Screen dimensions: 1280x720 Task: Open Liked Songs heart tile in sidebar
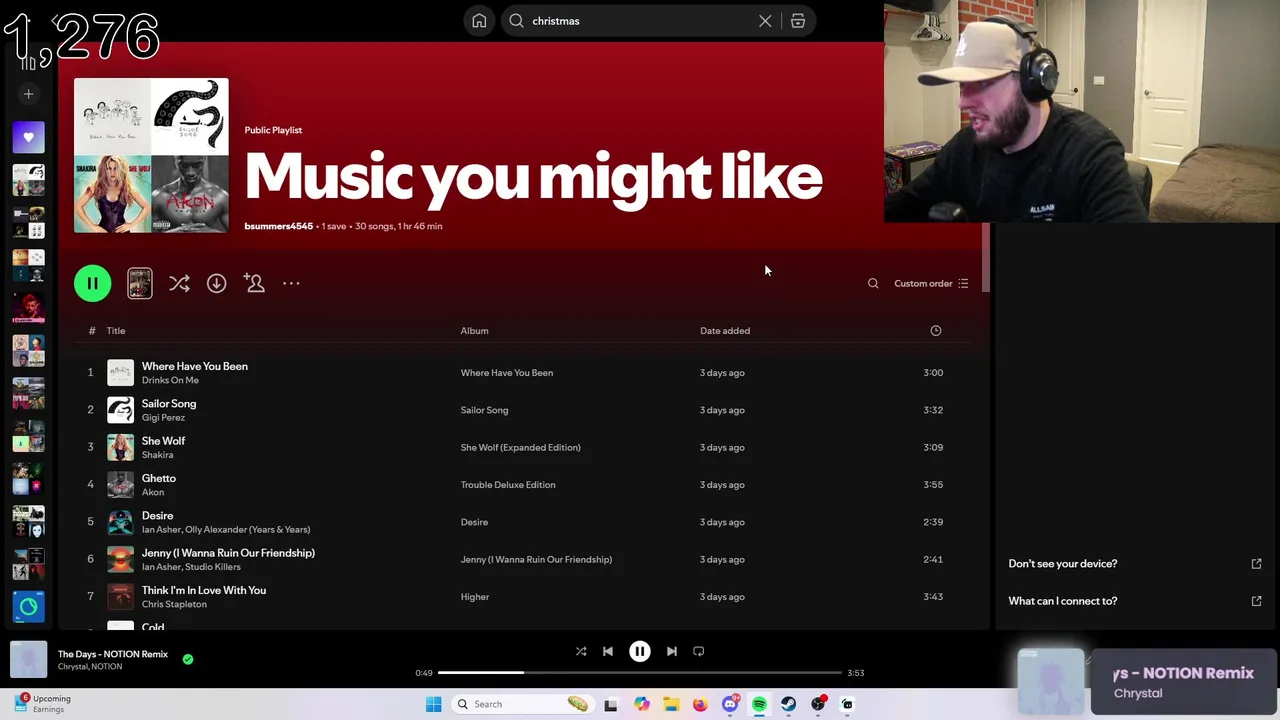click(28, 137)
